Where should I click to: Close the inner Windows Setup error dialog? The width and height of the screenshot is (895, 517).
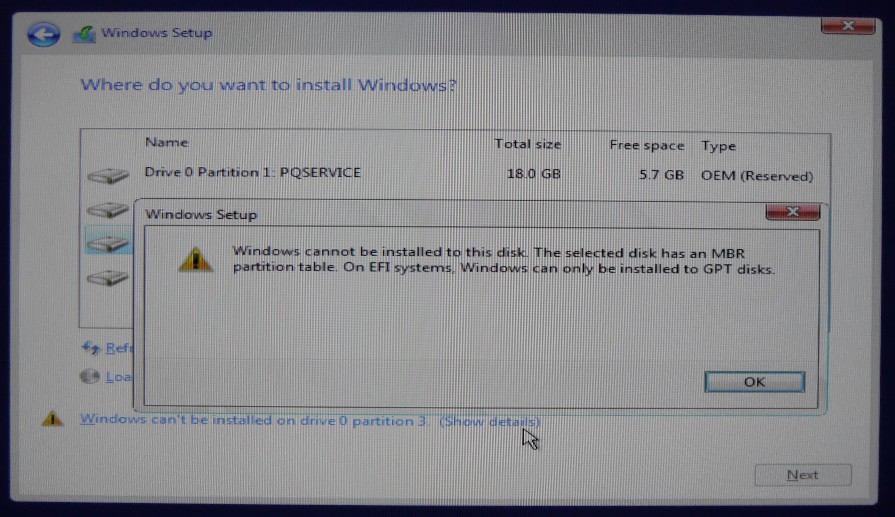point(793,212)
